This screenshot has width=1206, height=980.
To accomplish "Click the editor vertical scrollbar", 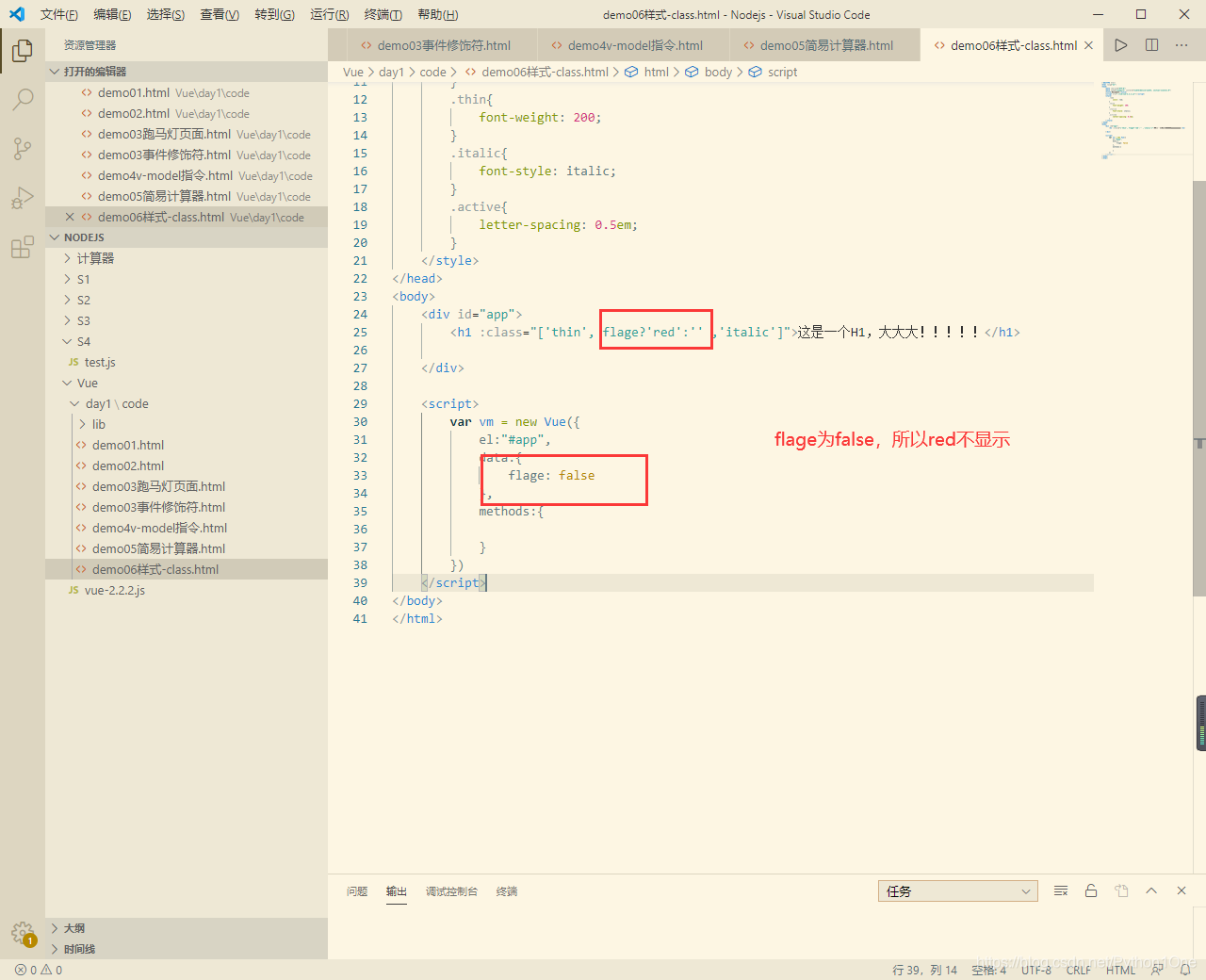I will pos(1199,388).
